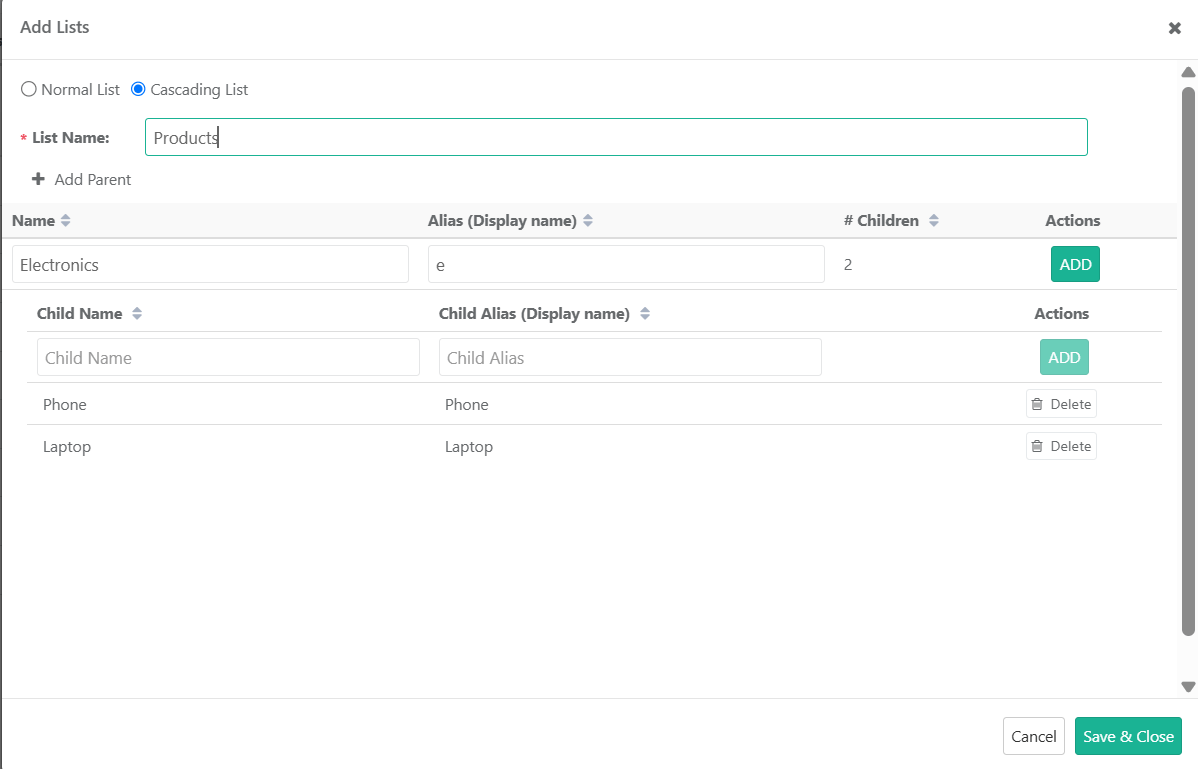Sort by # Children column icon
Viewport: 1198px width, 769px height.
[x=933, y=221]
